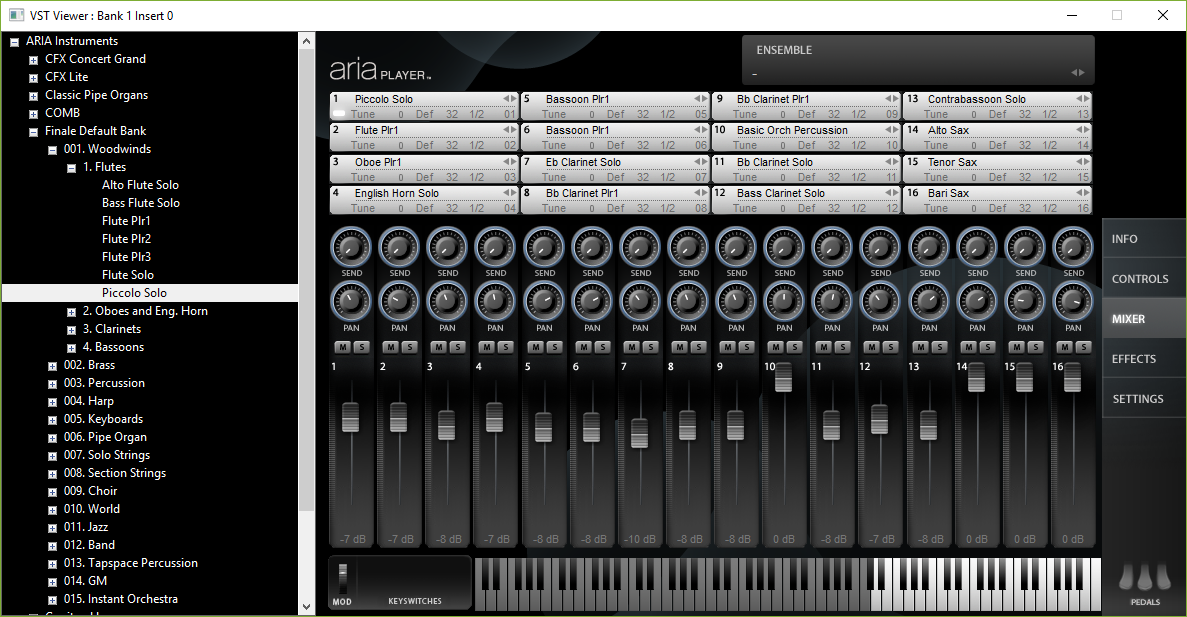Click the PAN knob for channel 4
1187x617 pixels.
(495, 301)
